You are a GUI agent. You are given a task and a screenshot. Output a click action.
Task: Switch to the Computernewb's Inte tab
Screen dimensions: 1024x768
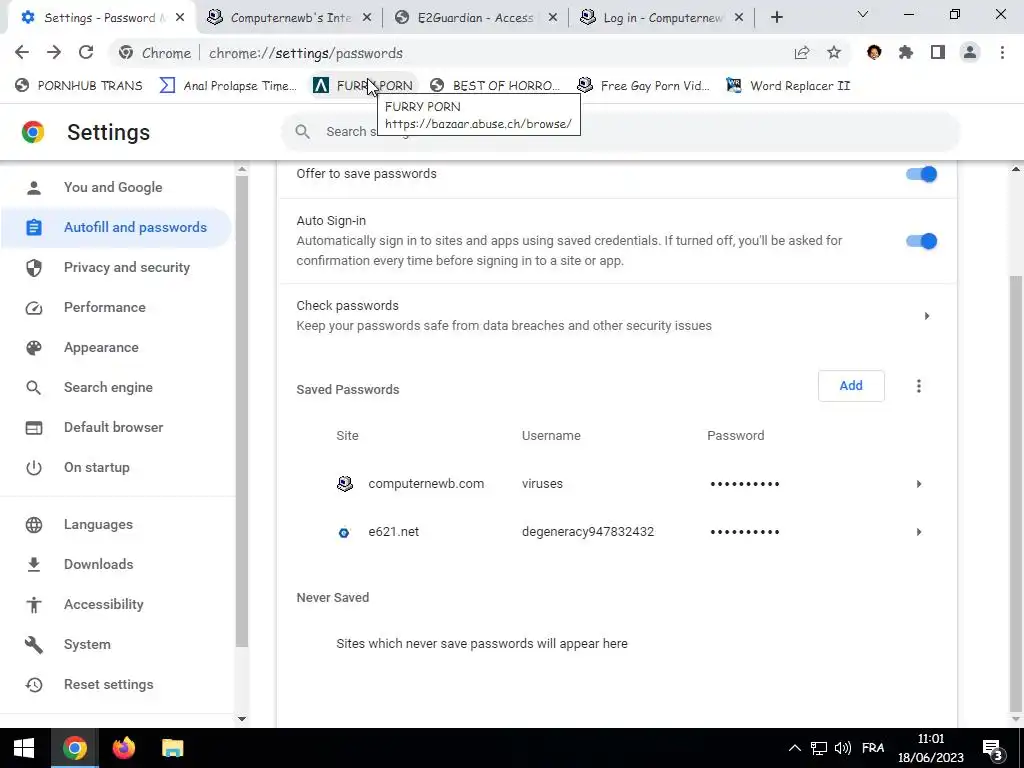coord(289,18)
